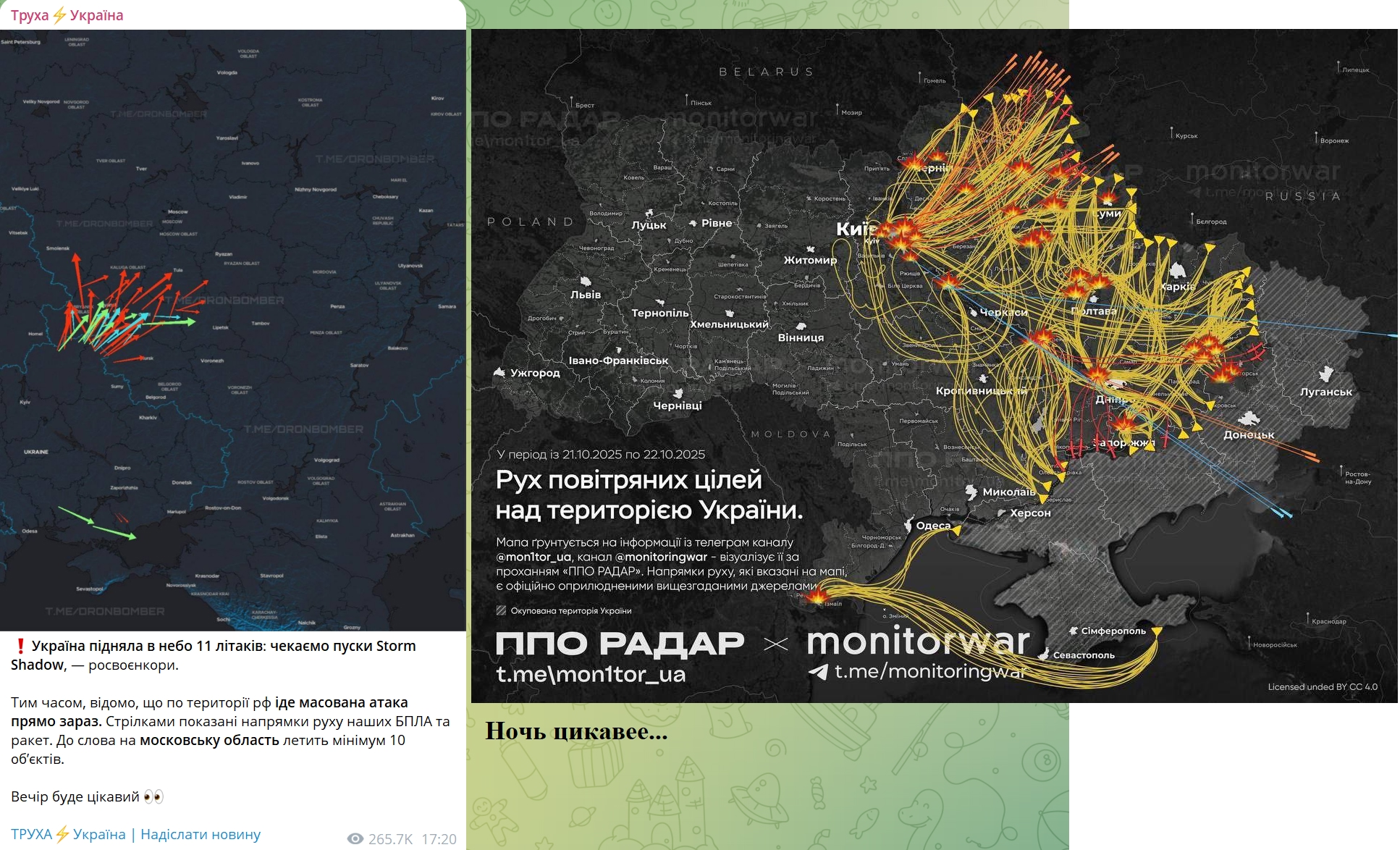Click the Луганськ city marker icon
1400x850 pixels.
(x=1326, y=374)
